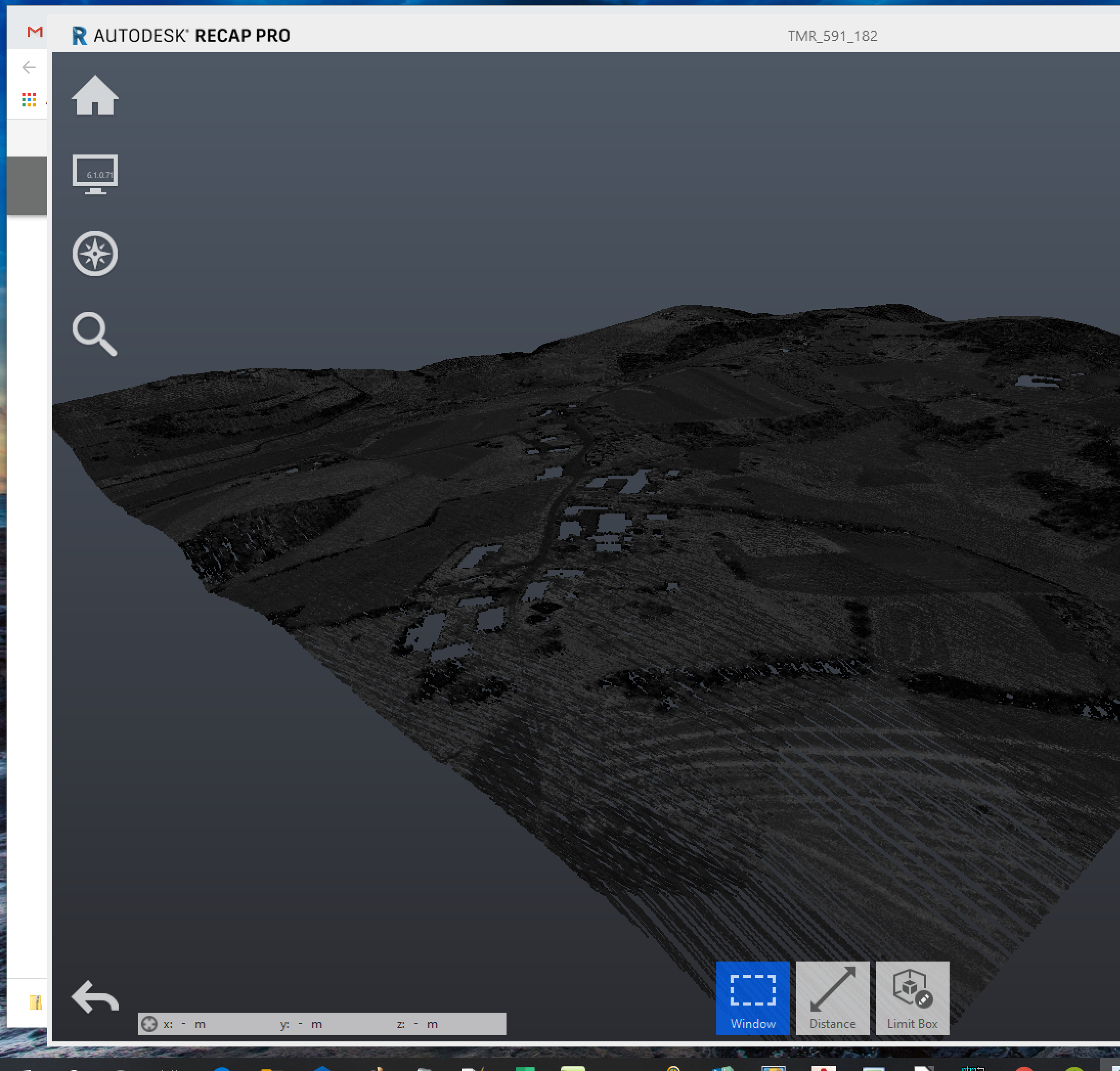Screen dimensions: 1120x1071
Task: Click the curved back arrow icon
Action: point(95,997)
